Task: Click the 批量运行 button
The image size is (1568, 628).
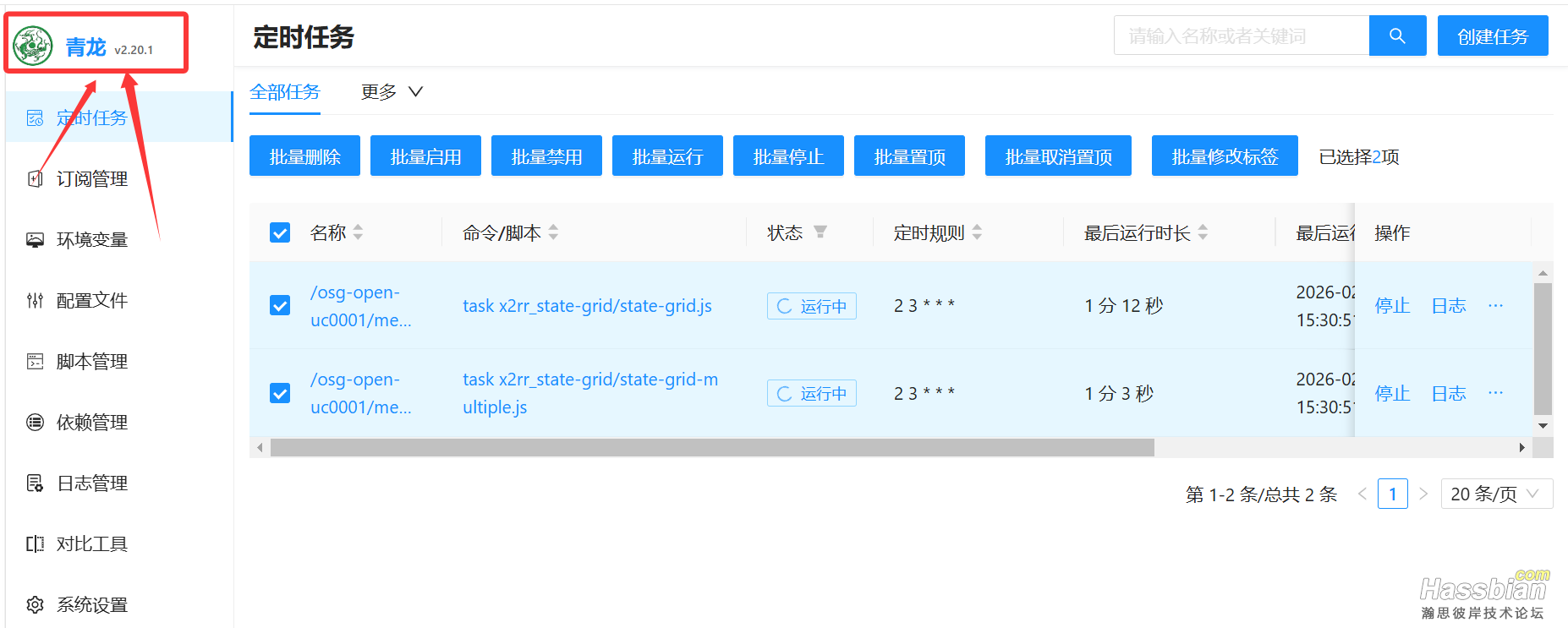Action: point(667,156)
